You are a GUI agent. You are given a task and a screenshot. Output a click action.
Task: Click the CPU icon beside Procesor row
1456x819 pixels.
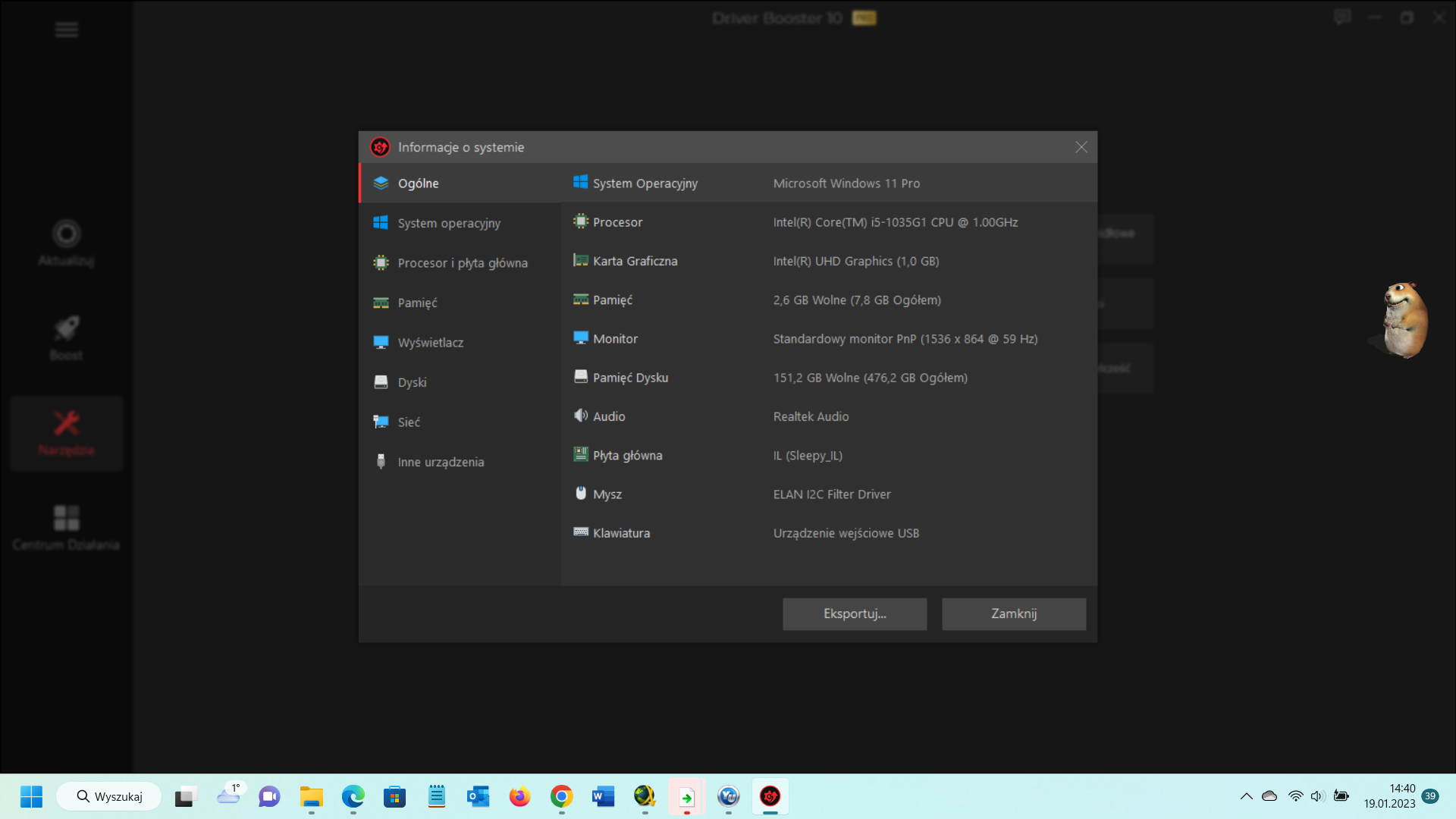[x=580, y=221]
